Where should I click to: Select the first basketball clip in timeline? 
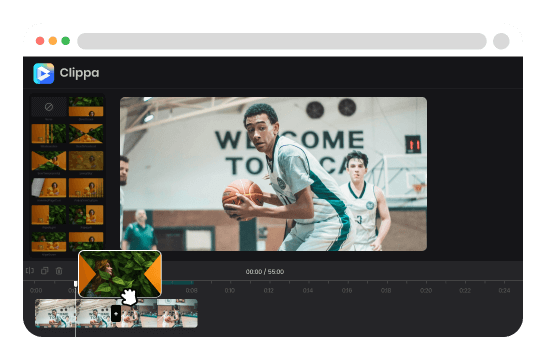(x=75, y=313)
